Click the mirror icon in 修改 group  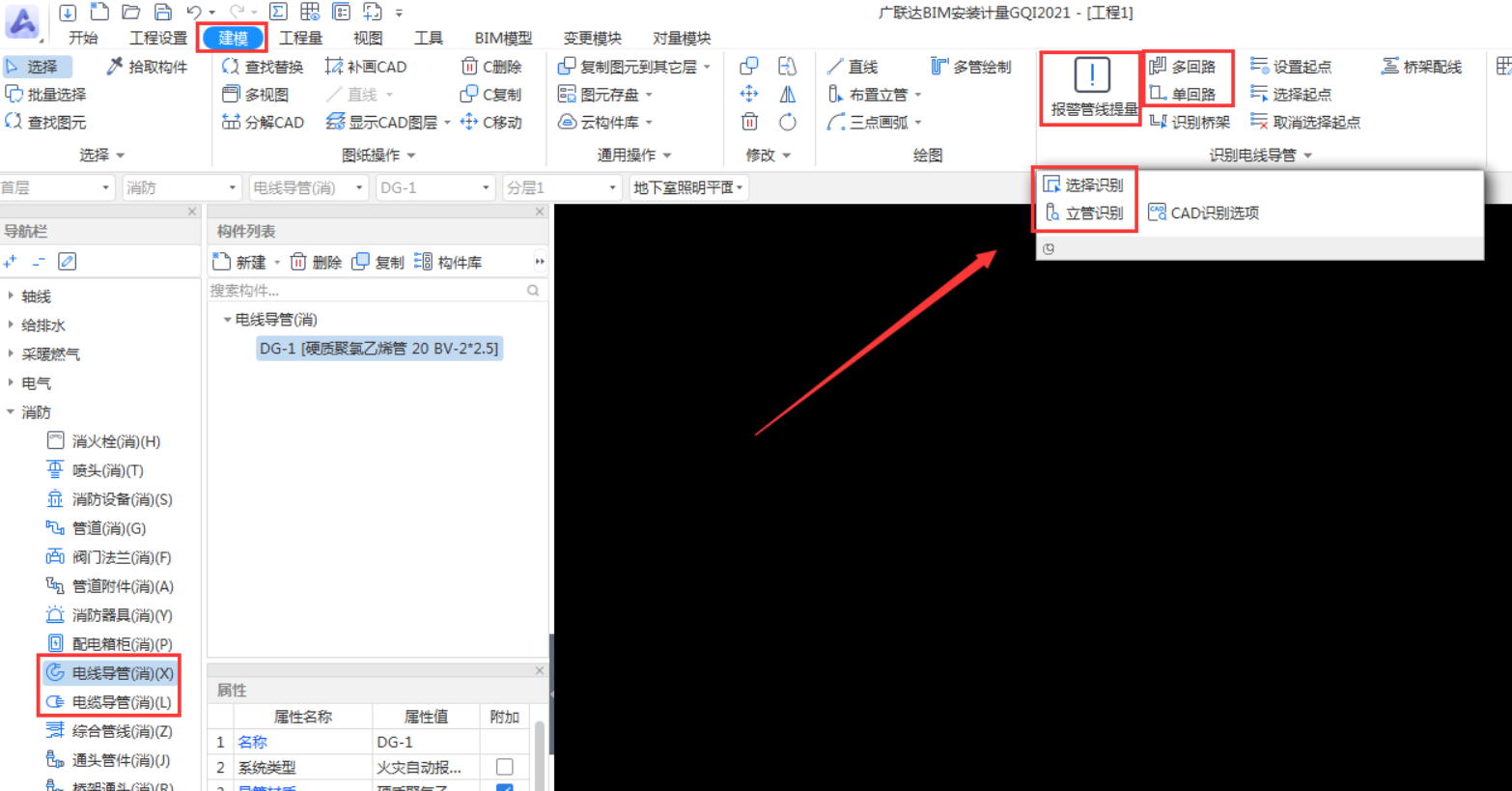(x=788, y=95)
